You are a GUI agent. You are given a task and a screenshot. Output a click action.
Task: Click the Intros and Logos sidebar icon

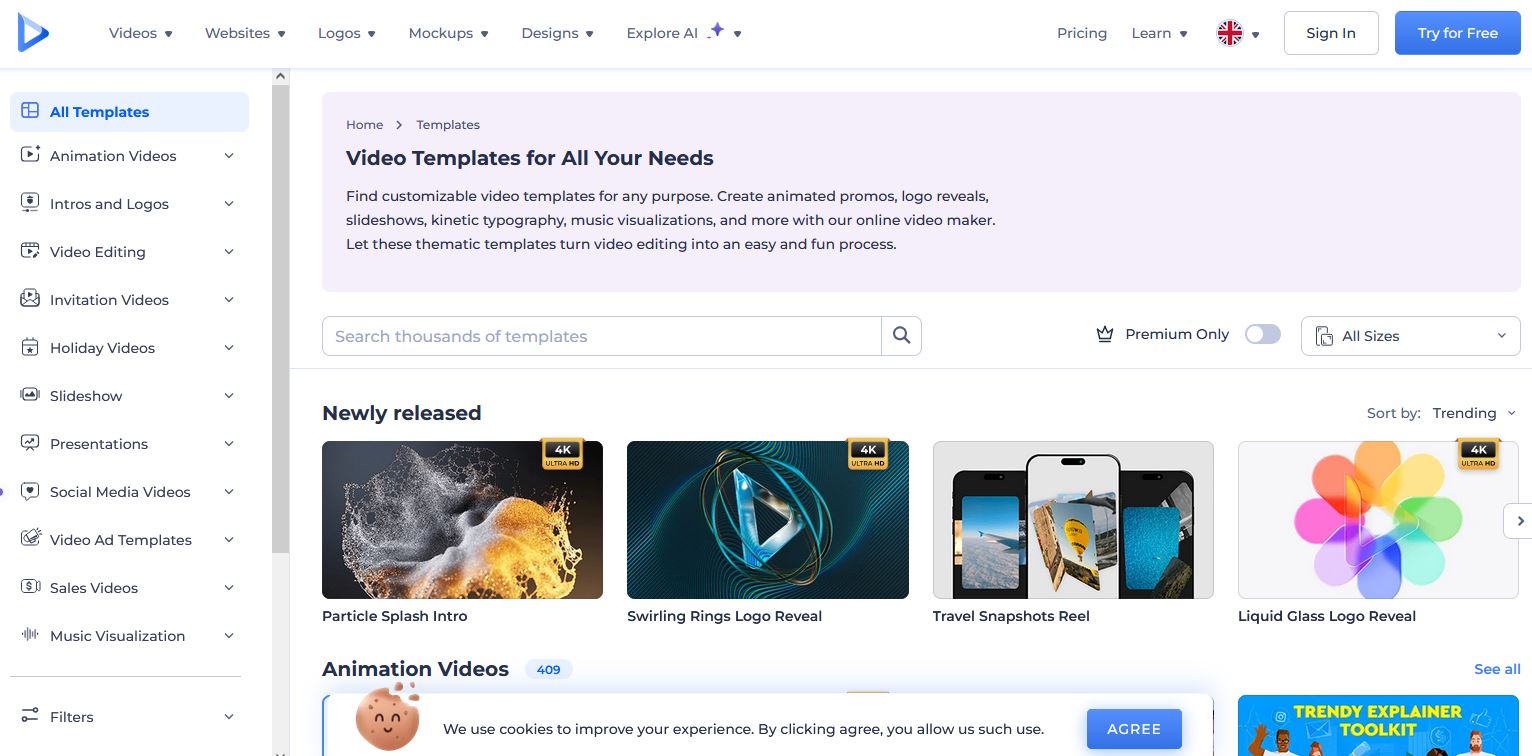click(31, 204)
